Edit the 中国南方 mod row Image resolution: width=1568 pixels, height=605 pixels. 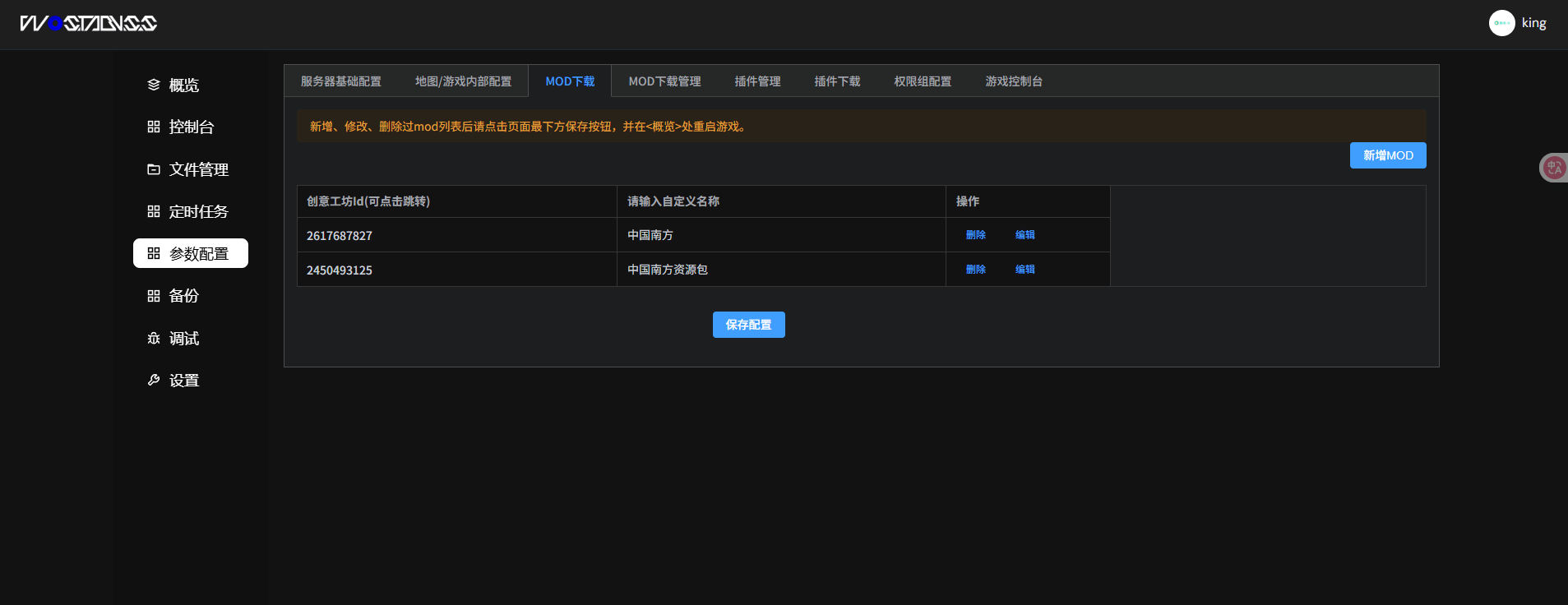click(x=1025, y=235)
